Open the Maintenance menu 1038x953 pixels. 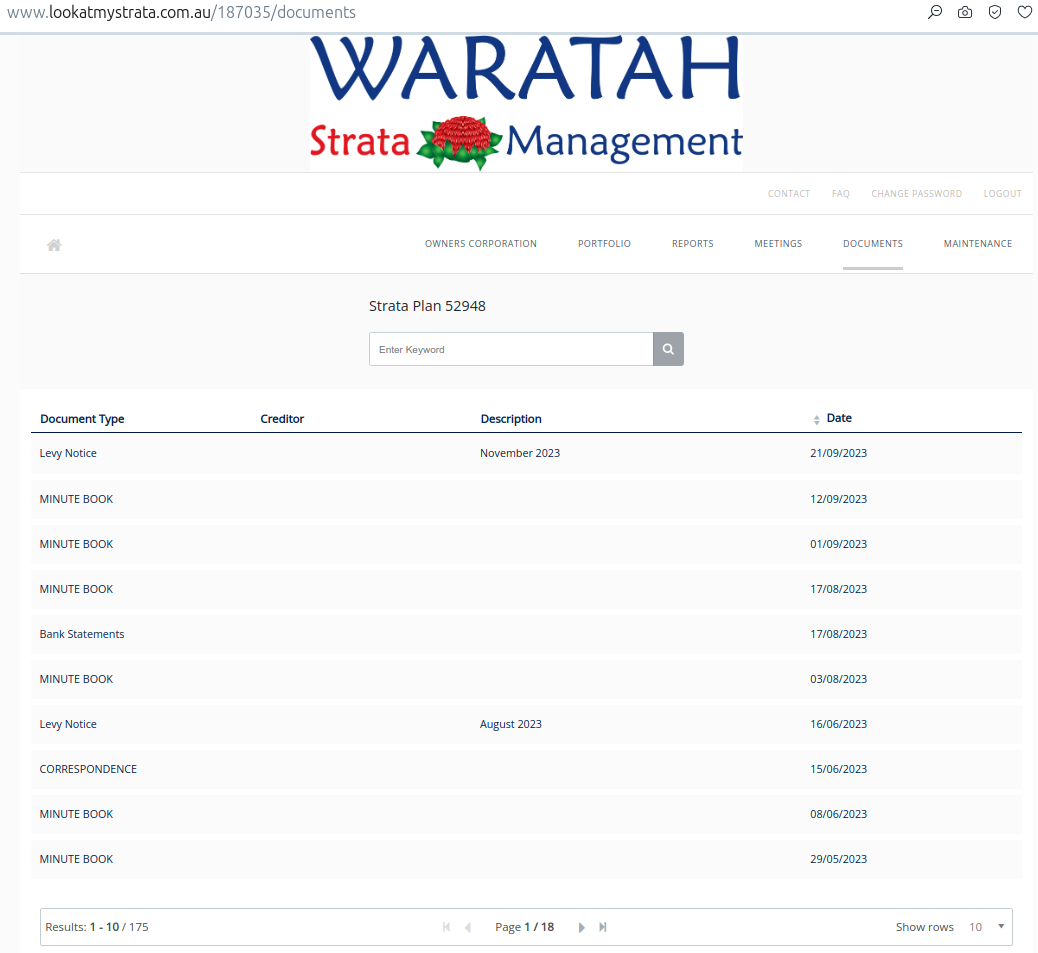977,244
